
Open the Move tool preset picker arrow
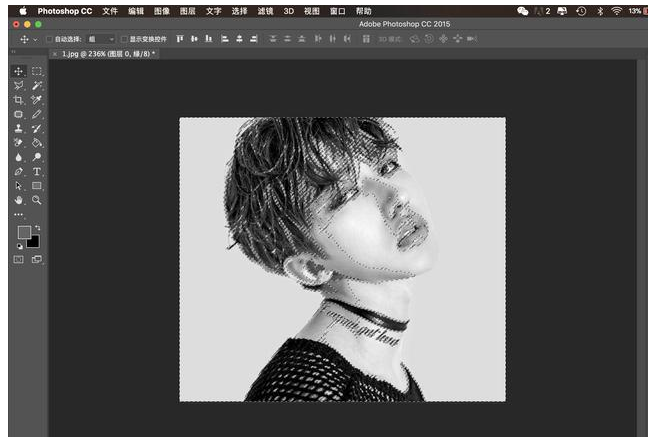[x=35, y=39]
